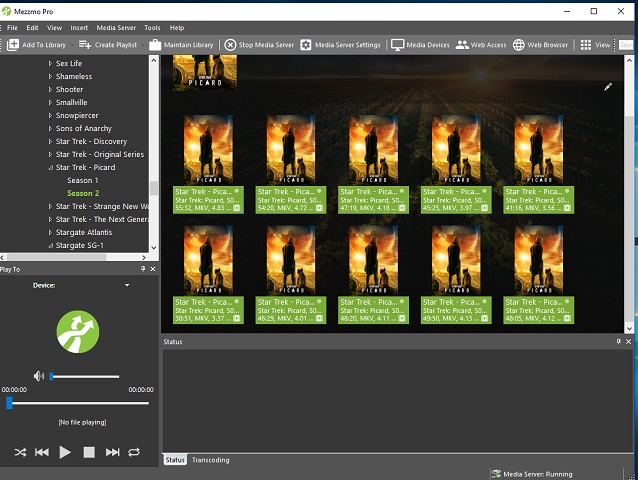638x480 pixels.
Task: Select the 41:16 MKV episode thumbnail
Action: (538, 149)
